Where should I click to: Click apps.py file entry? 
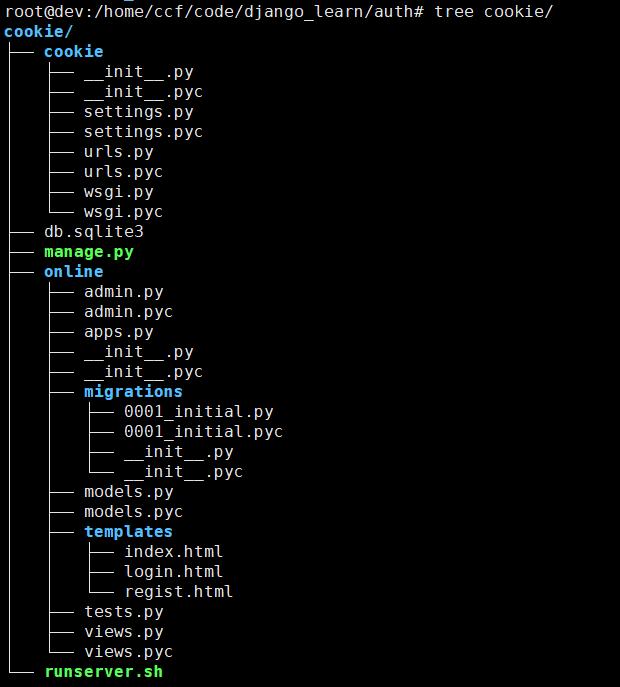click(119, 332)
